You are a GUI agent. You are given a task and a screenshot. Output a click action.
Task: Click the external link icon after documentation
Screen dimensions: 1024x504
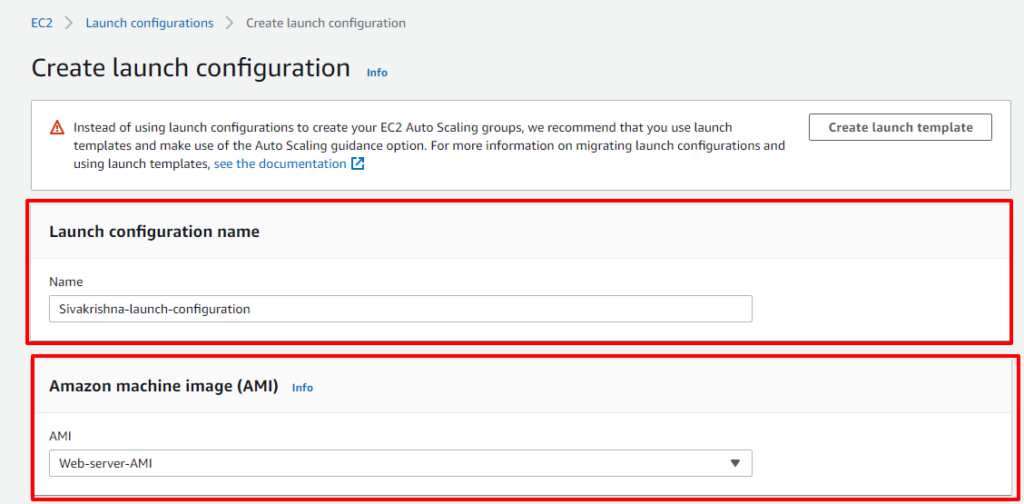(357, 164)
